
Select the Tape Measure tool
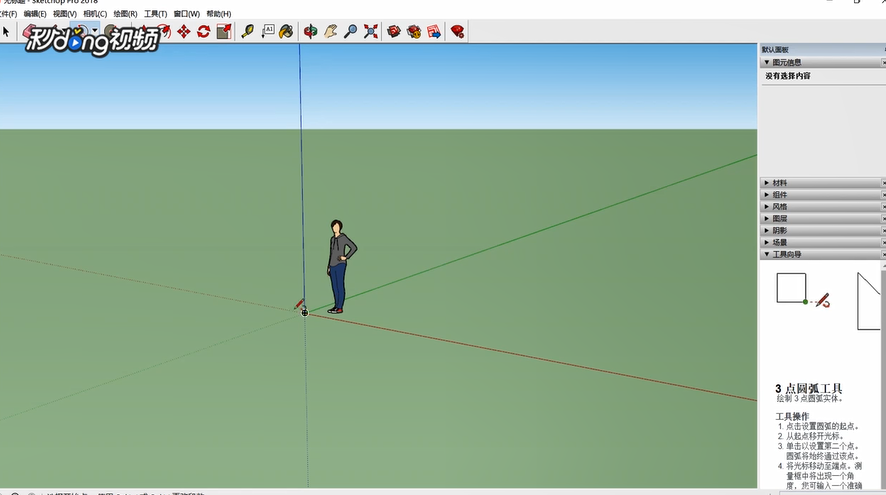click(x=247, y=32)
